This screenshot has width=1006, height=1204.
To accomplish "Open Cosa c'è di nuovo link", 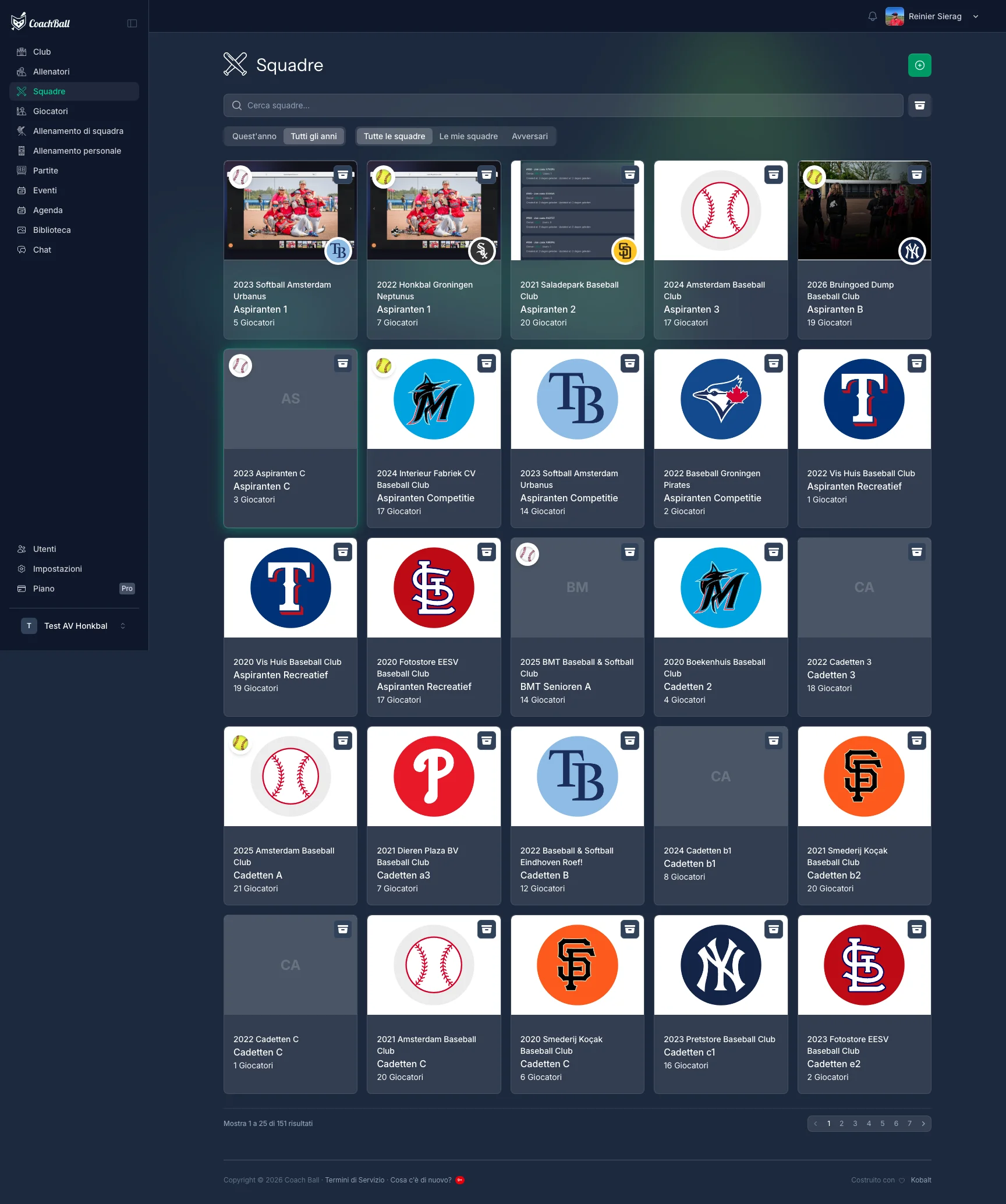I will coord(421,1180).
